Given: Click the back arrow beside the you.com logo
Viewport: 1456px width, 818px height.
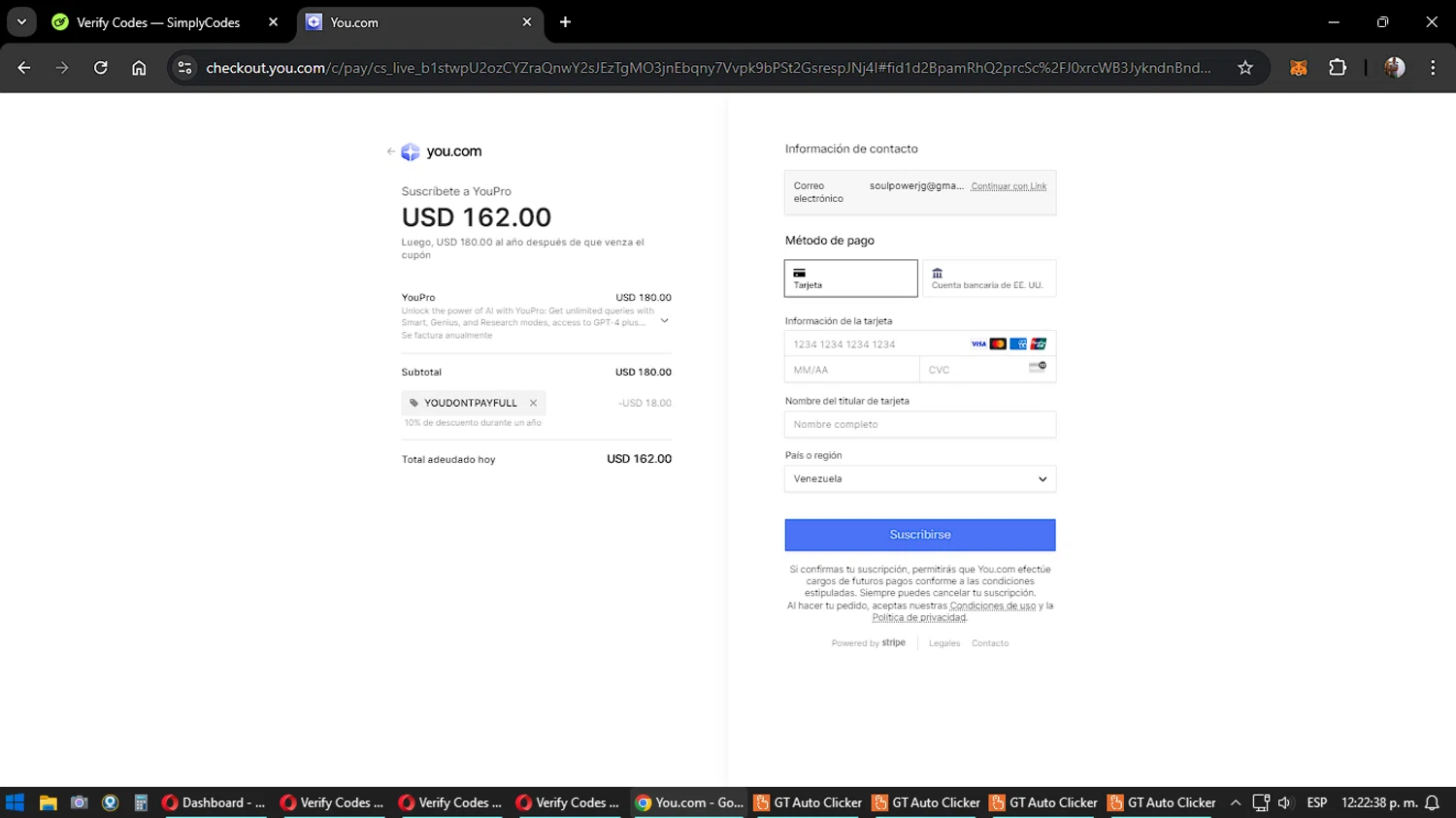Looking at the screenshot, I should (x=391, y=151).
